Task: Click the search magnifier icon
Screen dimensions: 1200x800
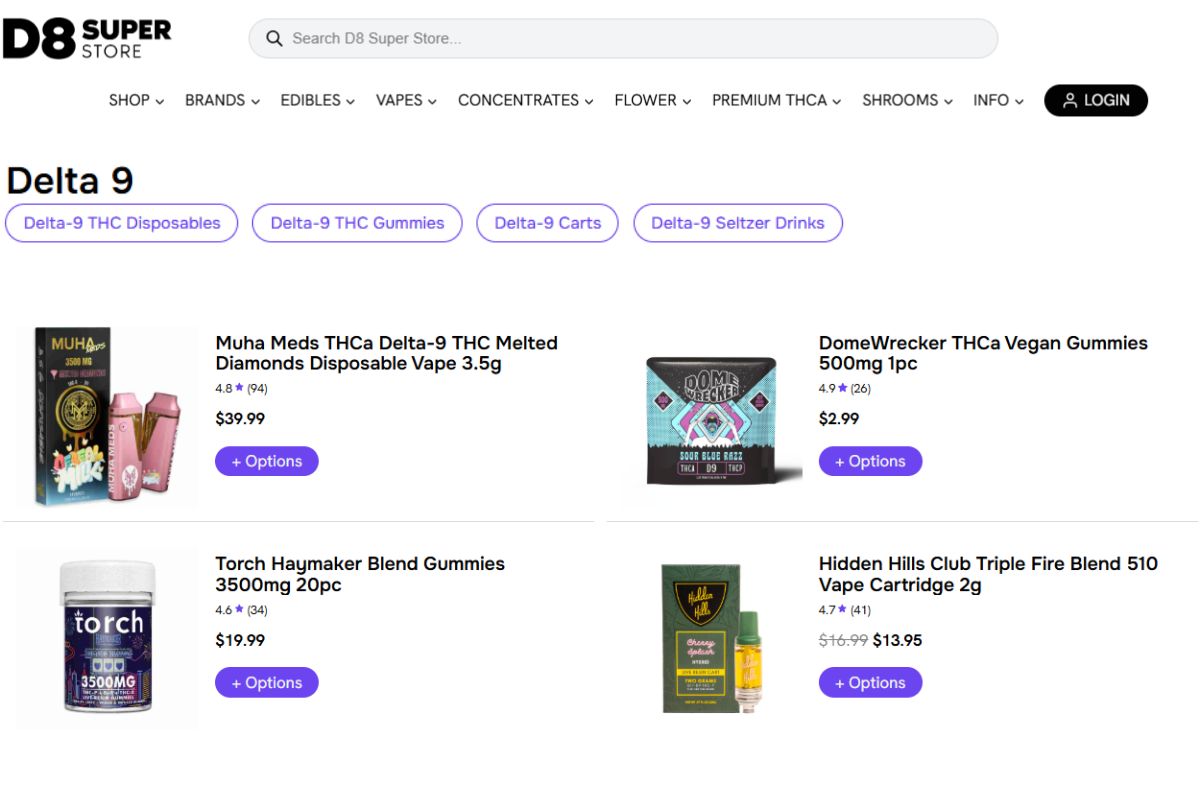Action: pyautogui.click(x=274, y=39)
